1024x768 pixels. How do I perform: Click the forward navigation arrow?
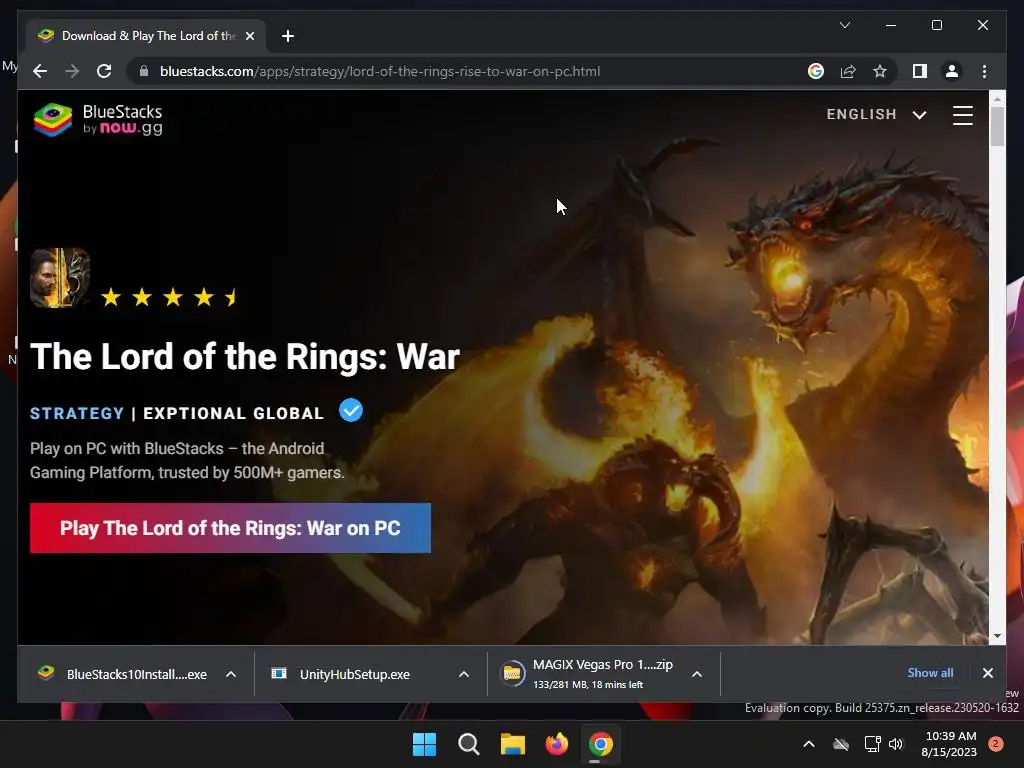click(x=72, y=71)
